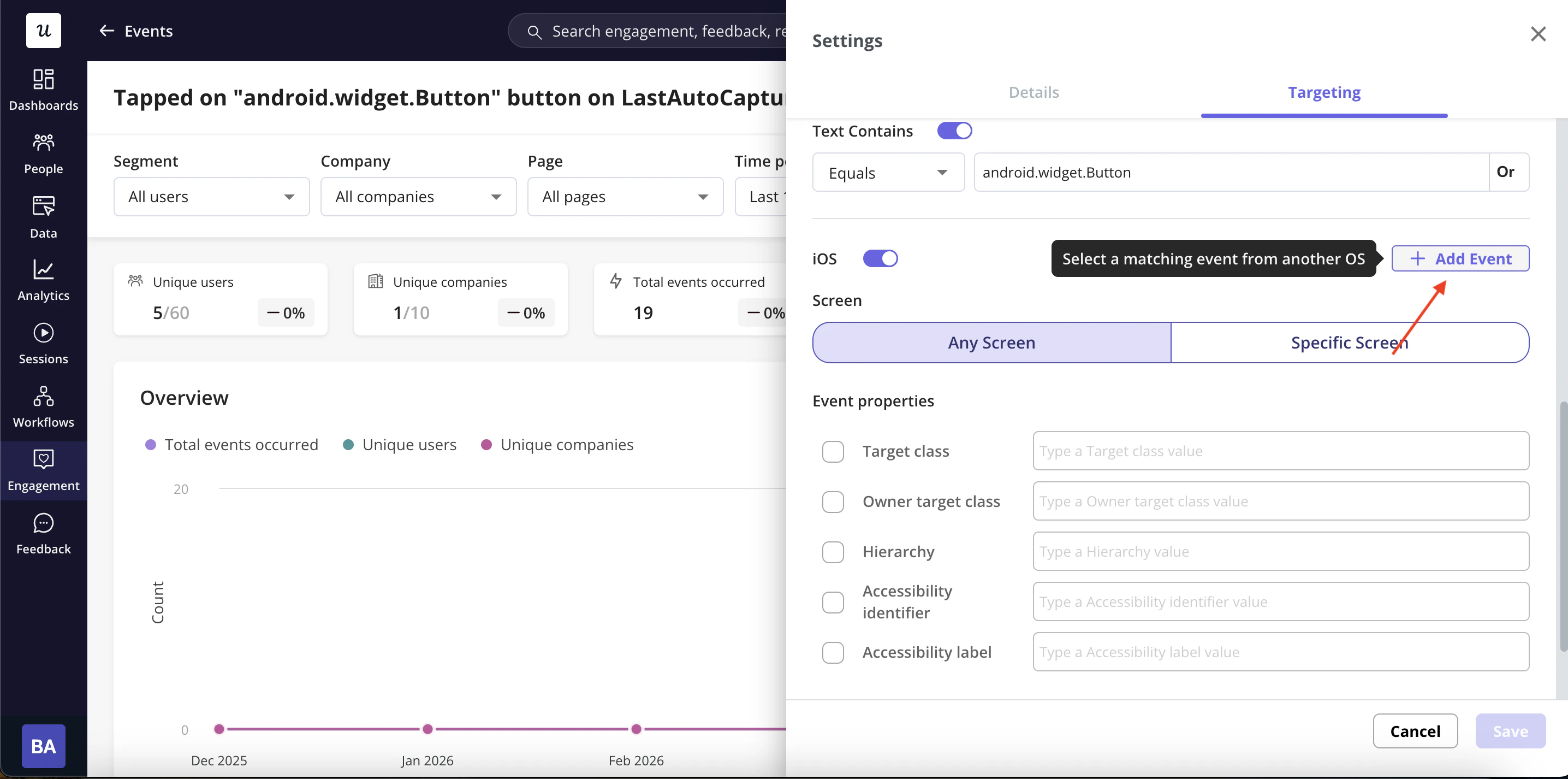This screenshot has height=779, width=1568.
Task: Open the Segment All users dropdown
Action: click(x=211, y=197)
